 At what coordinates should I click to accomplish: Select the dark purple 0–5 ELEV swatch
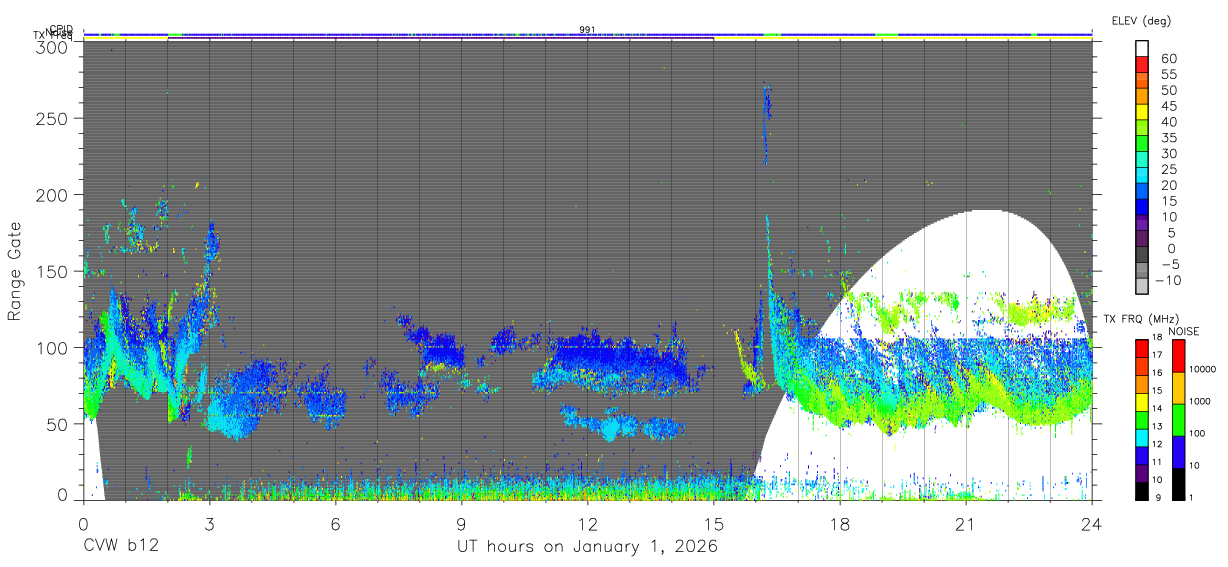(x=1142, y=240)
